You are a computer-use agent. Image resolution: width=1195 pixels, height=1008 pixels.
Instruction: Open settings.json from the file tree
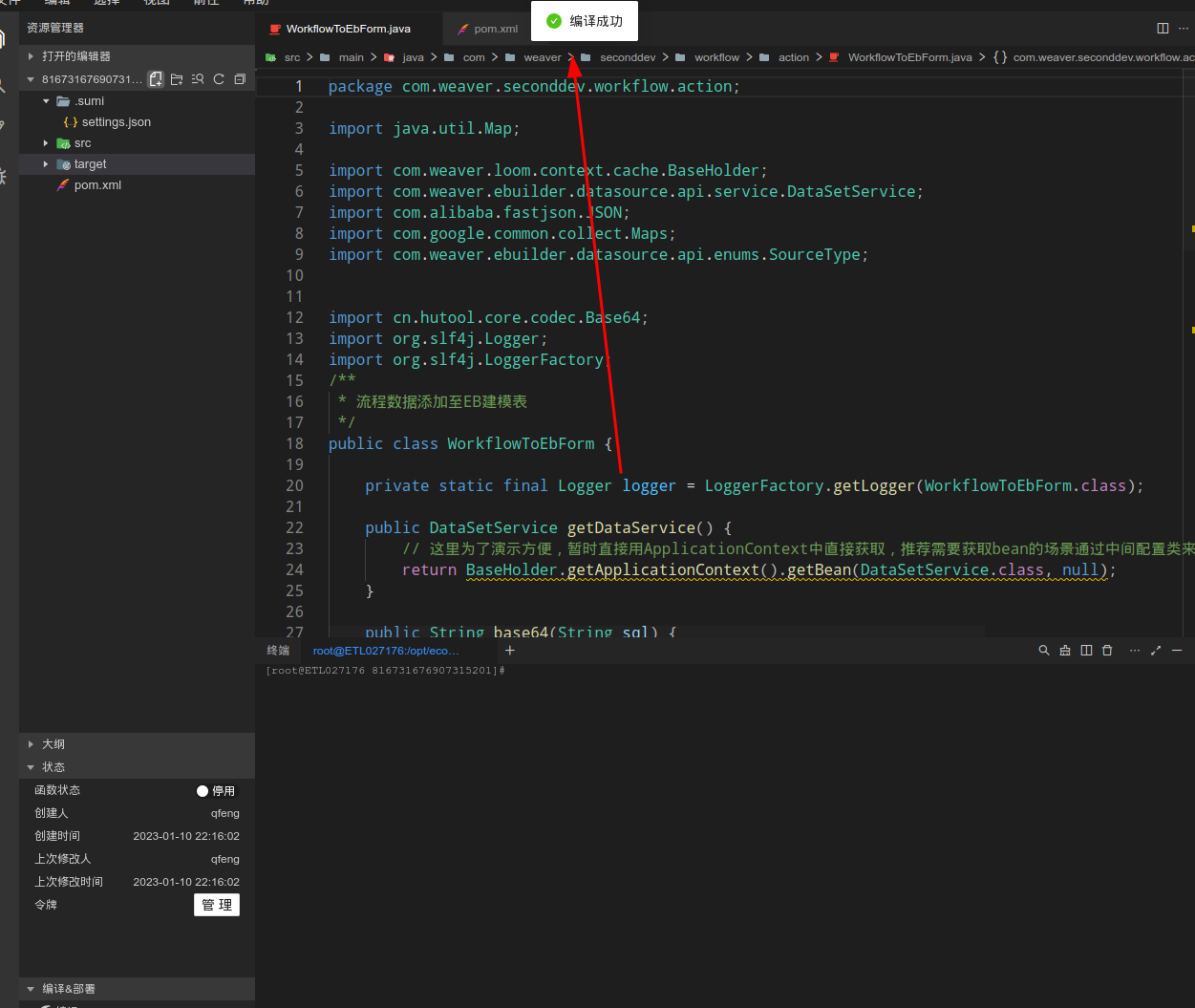[117, 122]
